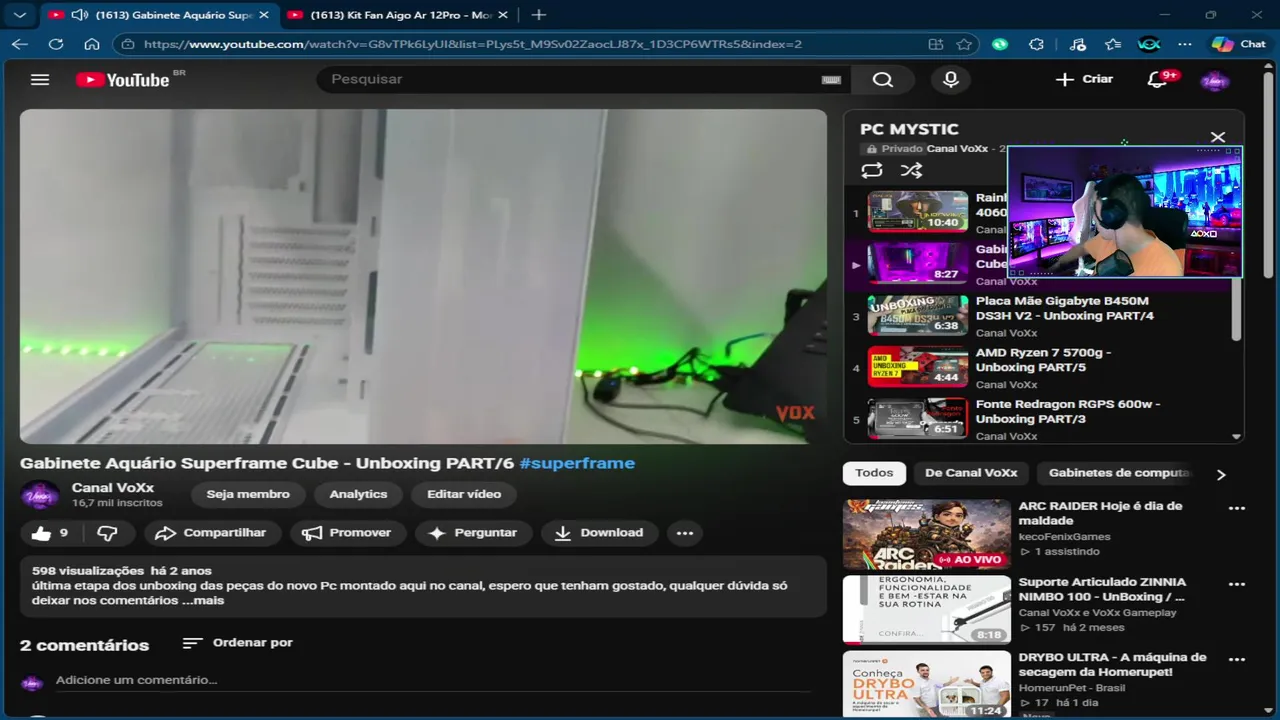Click the Compartilhar share button
The height and width of the screenshot is (720, 1280).
click(212, 533)
